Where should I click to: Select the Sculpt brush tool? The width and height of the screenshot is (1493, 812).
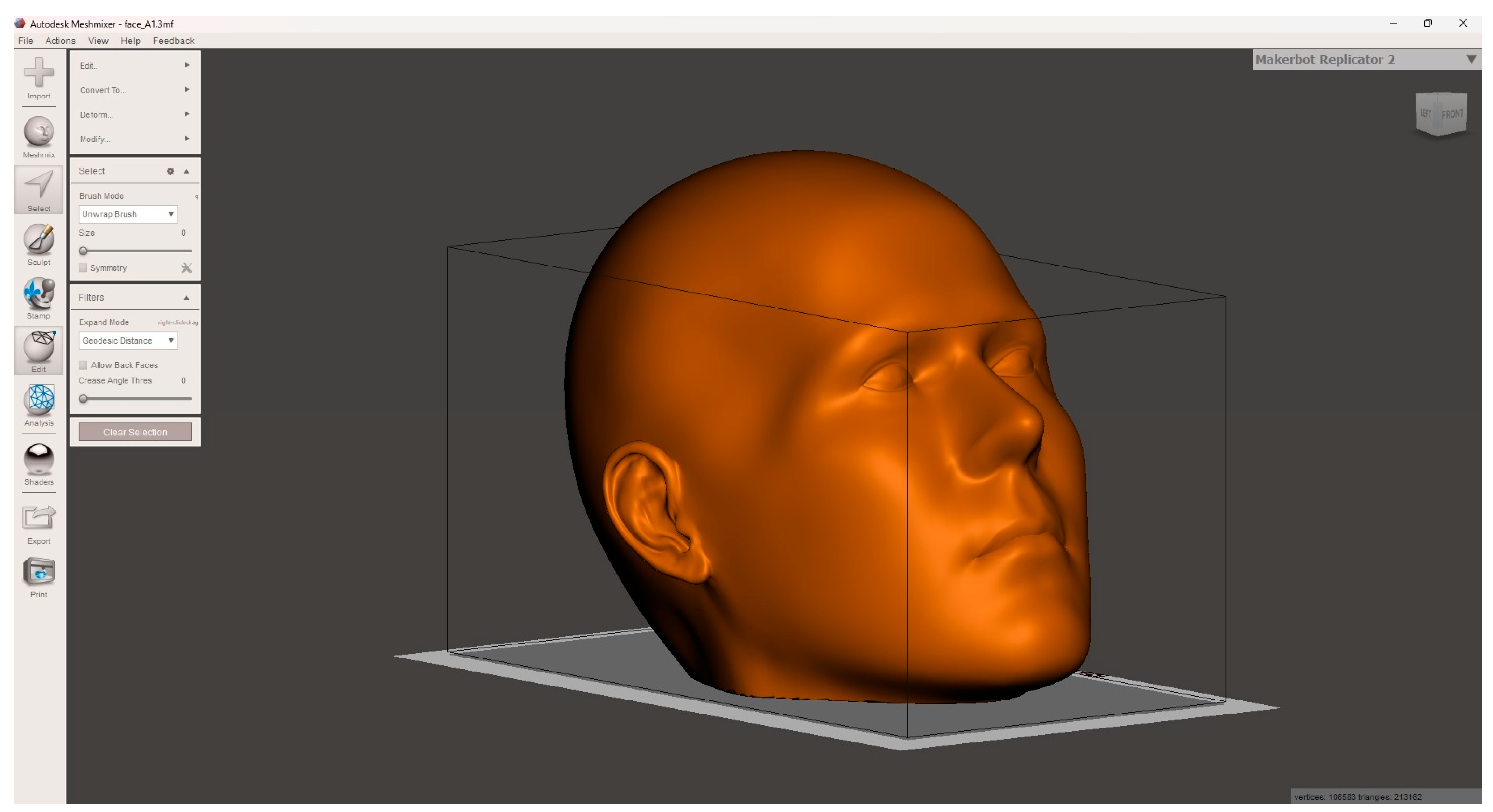coord(38,239)
